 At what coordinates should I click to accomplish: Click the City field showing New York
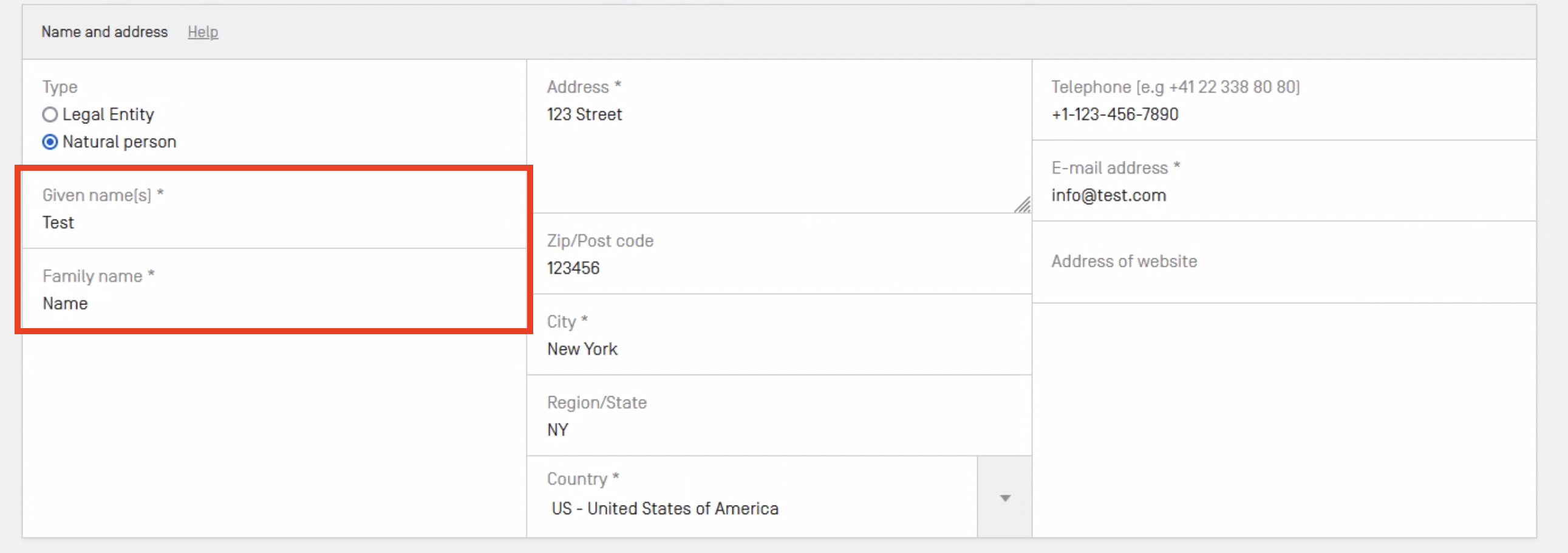click(x=778, y=349)
